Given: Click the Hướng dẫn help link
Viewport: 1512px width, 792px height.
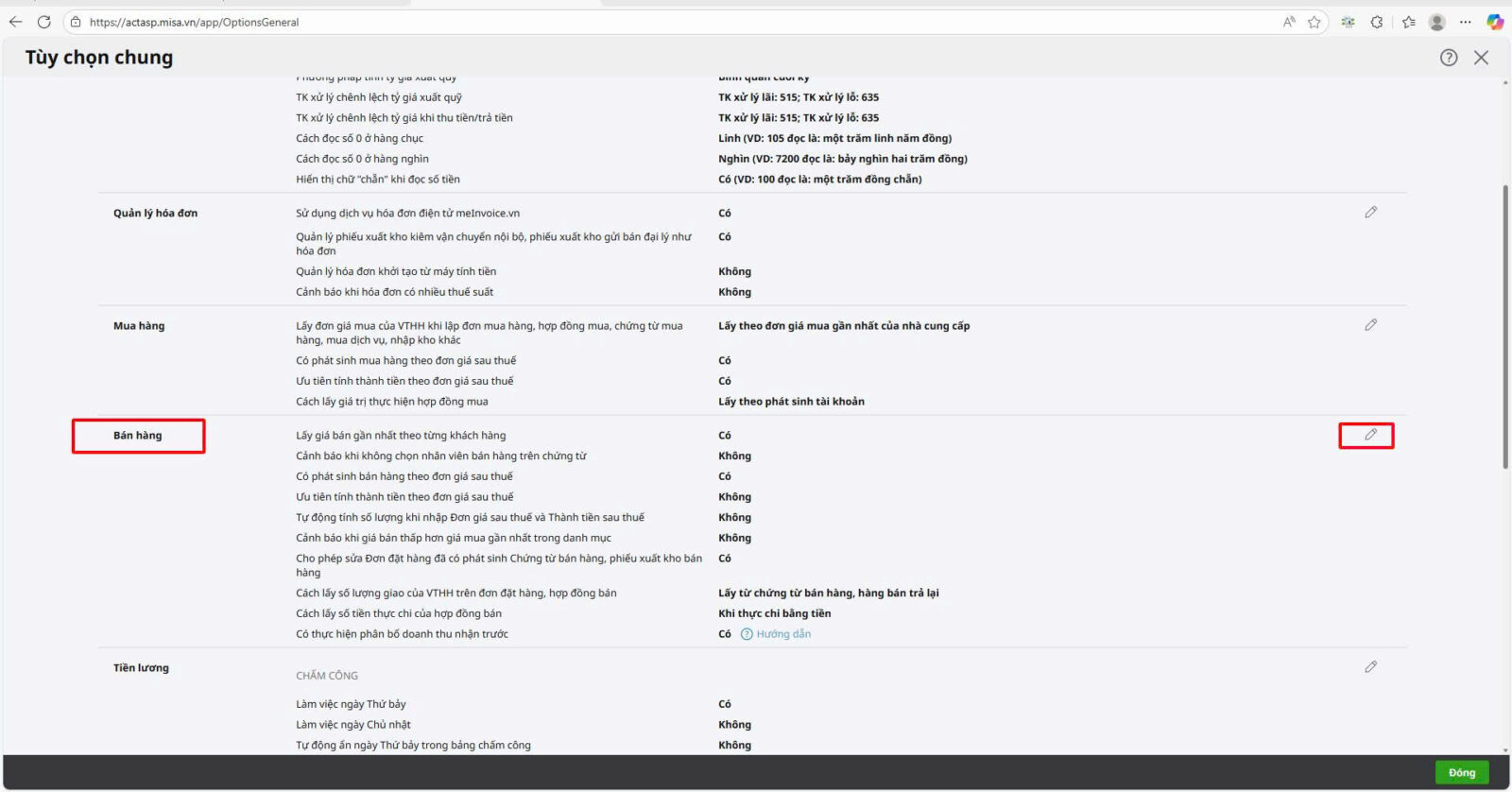Looking at the screenshot, I should click(782, 634).
